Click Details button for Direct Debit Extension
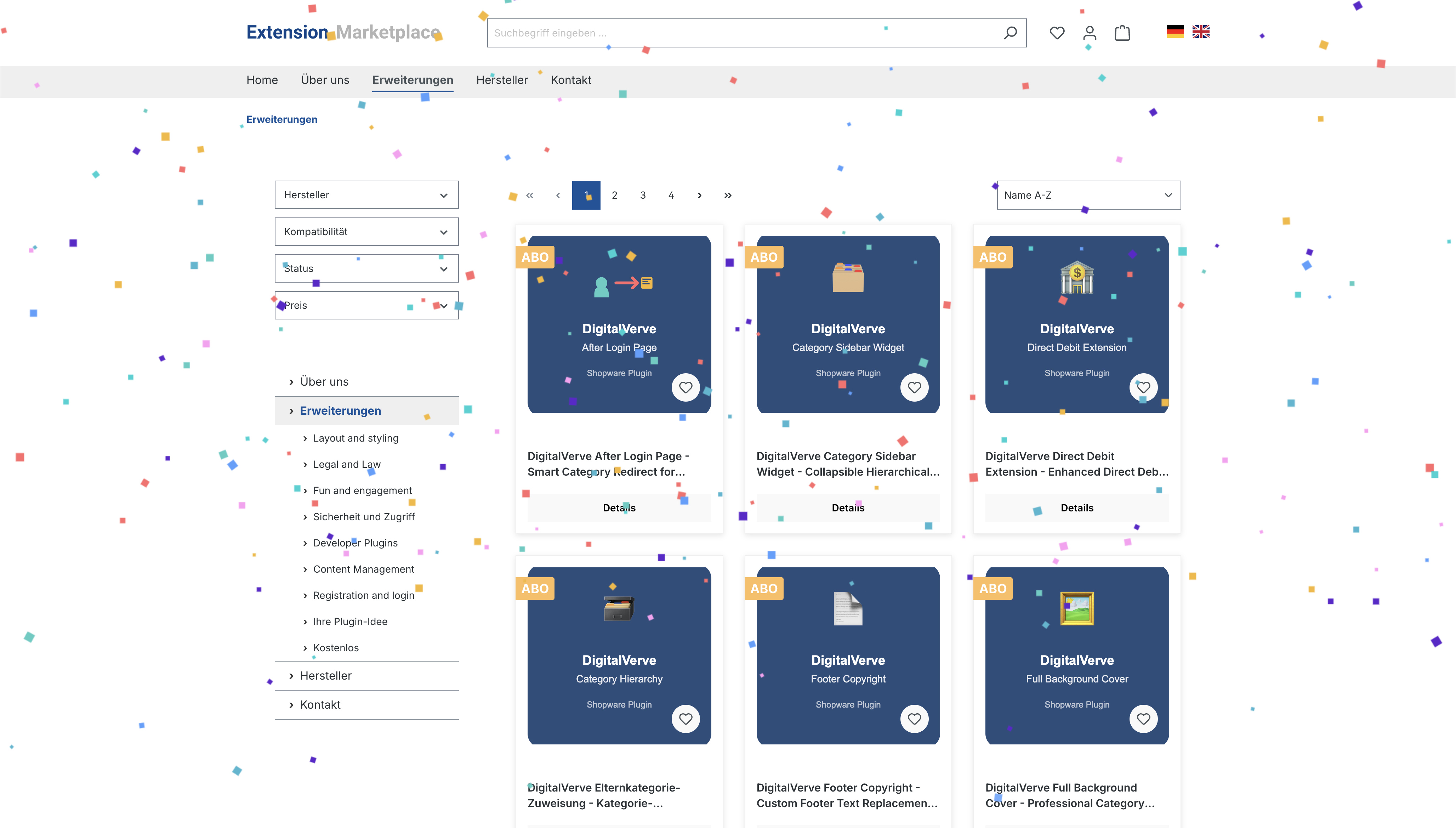Viewport: 1456px width, 828px height. (x=1077, y=508)
